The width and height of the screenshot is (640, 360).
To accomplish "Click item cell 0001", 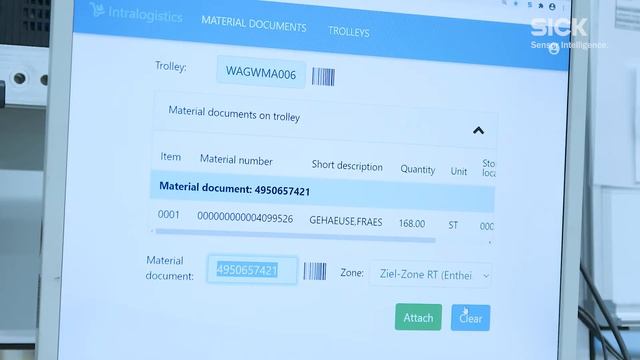I will tap(169, 215).
